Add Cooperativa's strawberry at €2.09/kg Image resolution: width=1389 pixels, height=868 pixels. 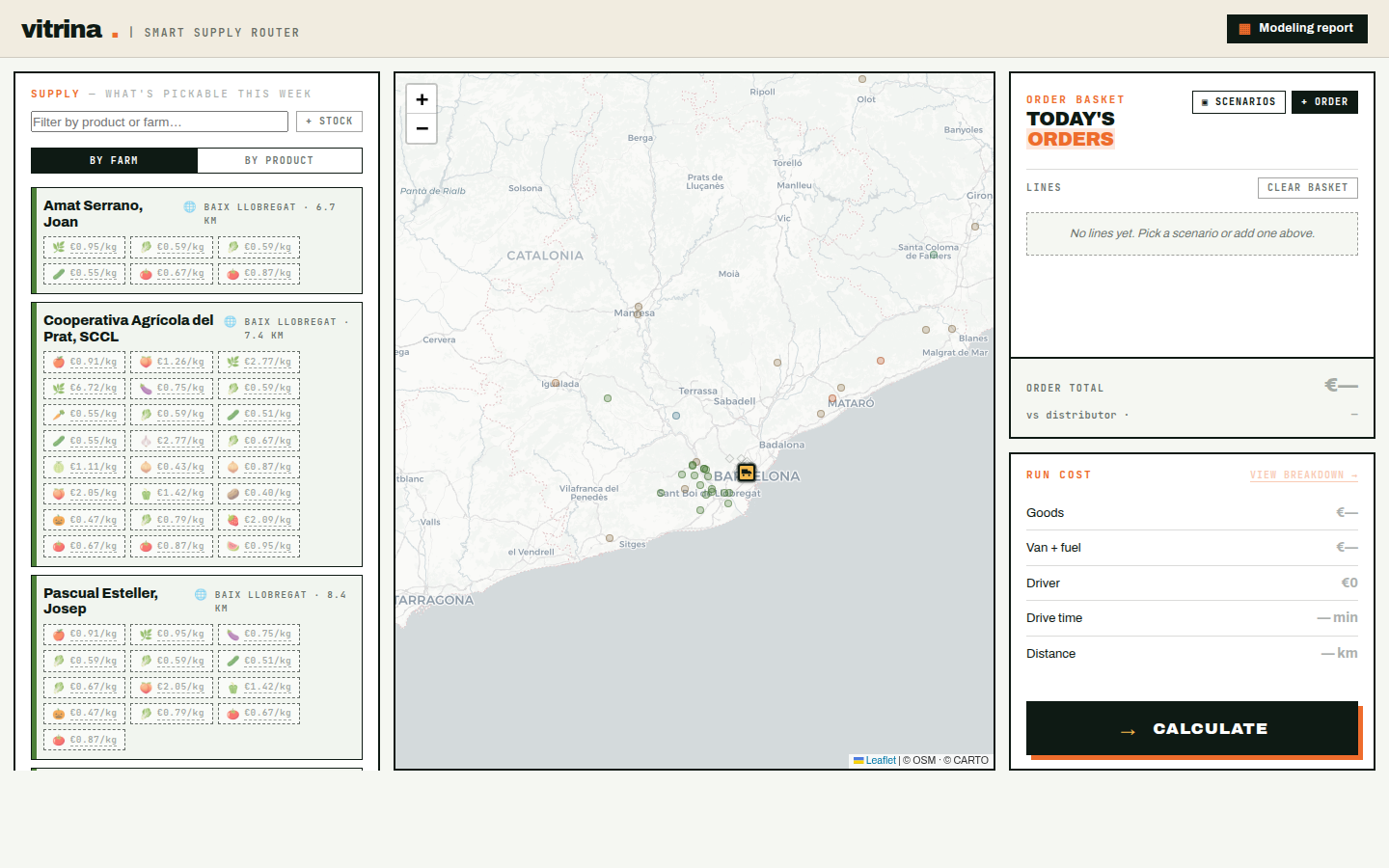click(259, 520)
